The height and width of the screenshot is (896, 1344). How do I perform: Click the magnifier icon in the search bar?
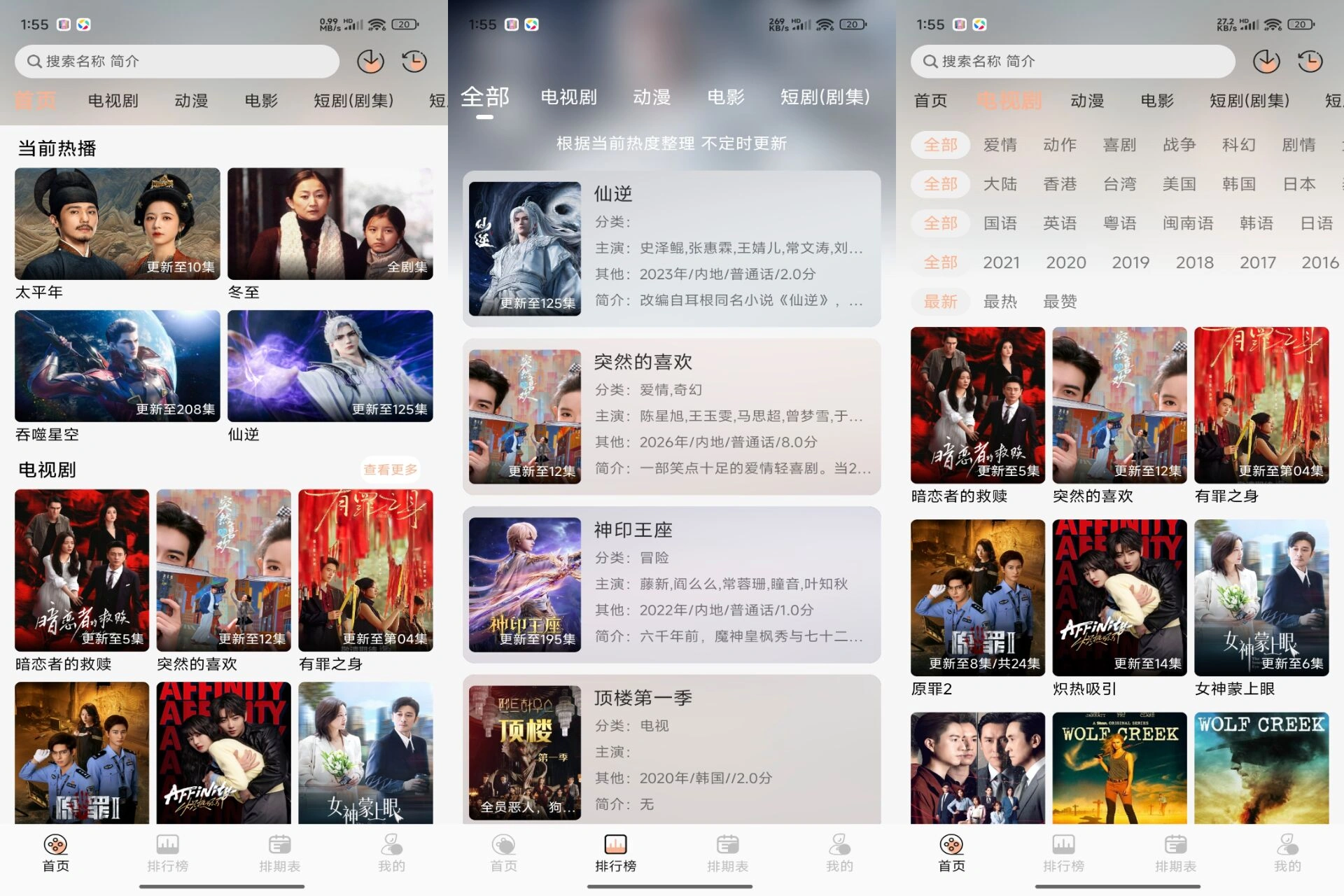tap(34, 61)
